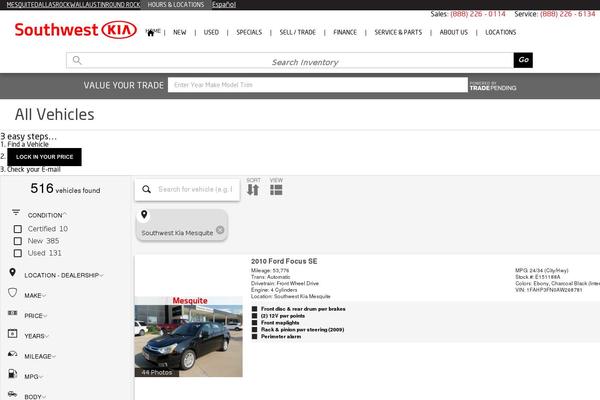Click the fuel pump icon beside MPG

pyautogui.click(x=13, y=374)
